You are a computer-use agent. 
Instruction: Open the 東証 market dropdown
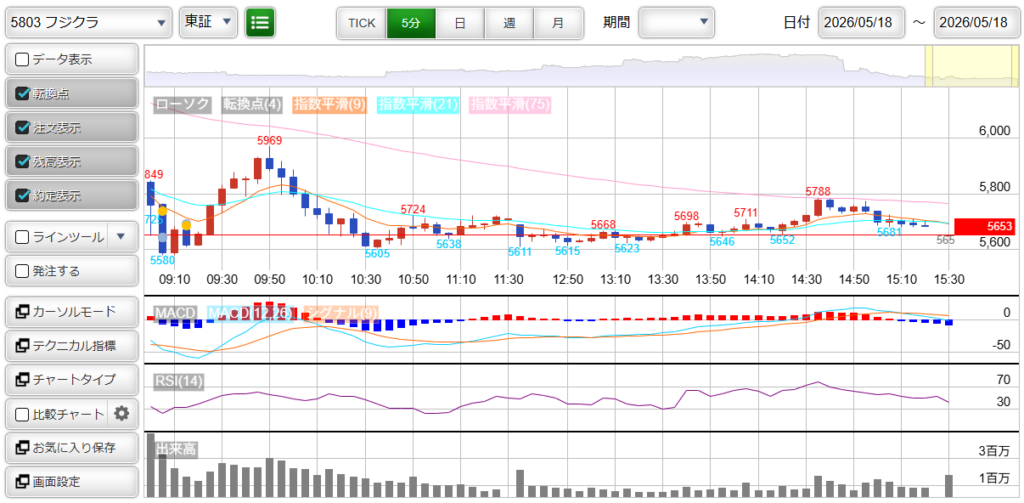[208, 22]
